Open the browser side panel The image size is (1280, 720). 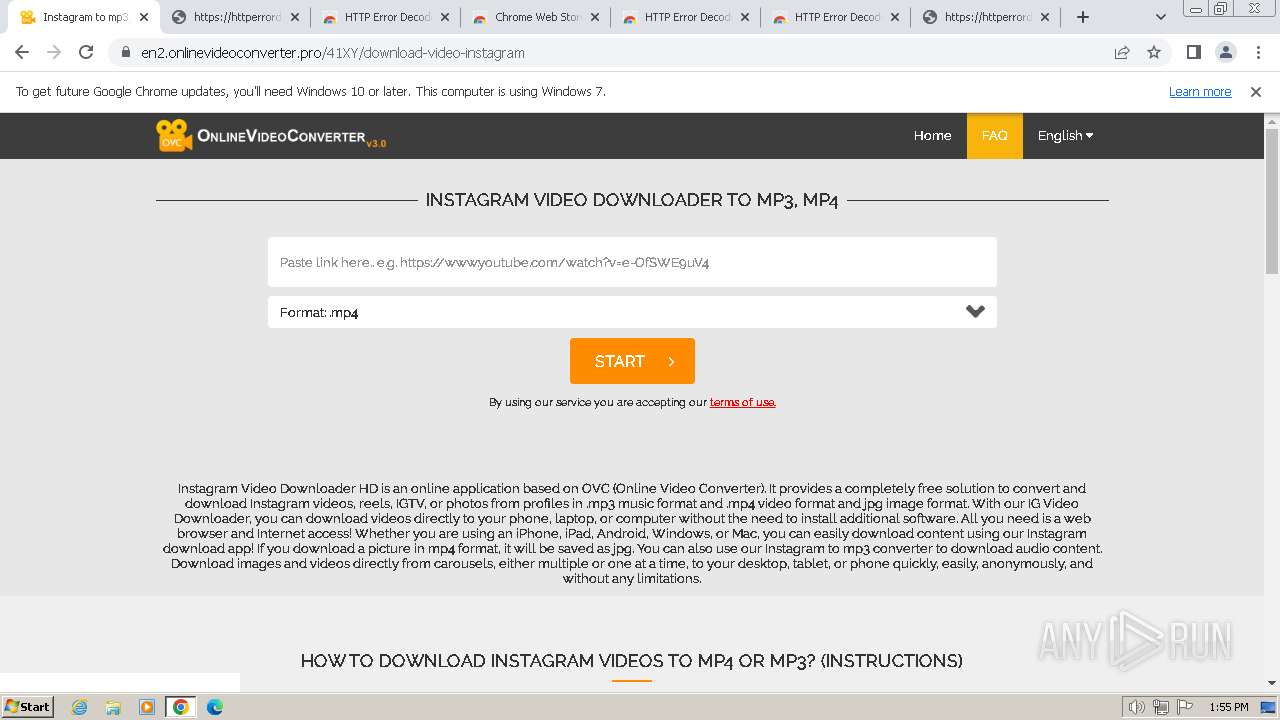1193,52
